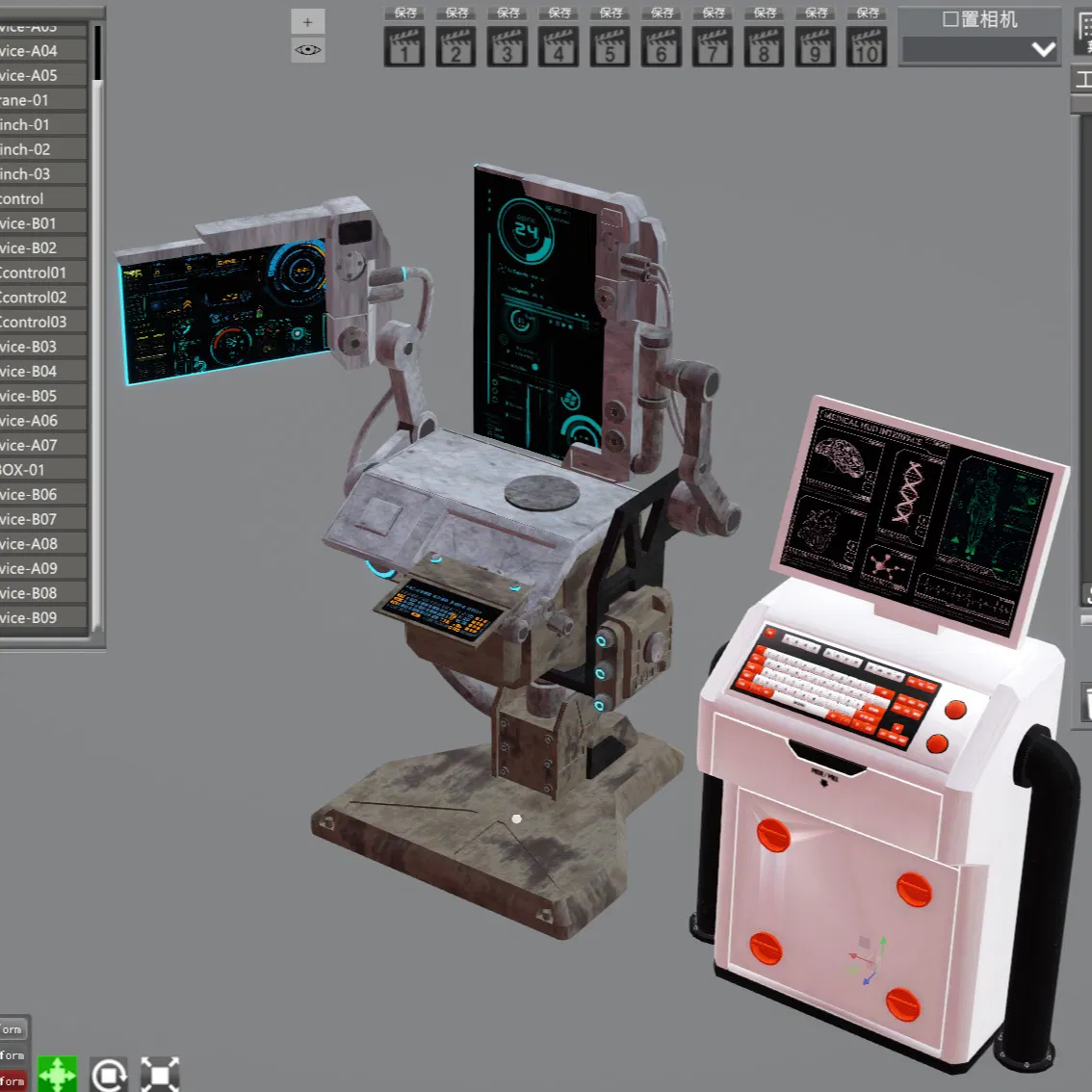Click 保存 above slot 4

coord(559,13)
